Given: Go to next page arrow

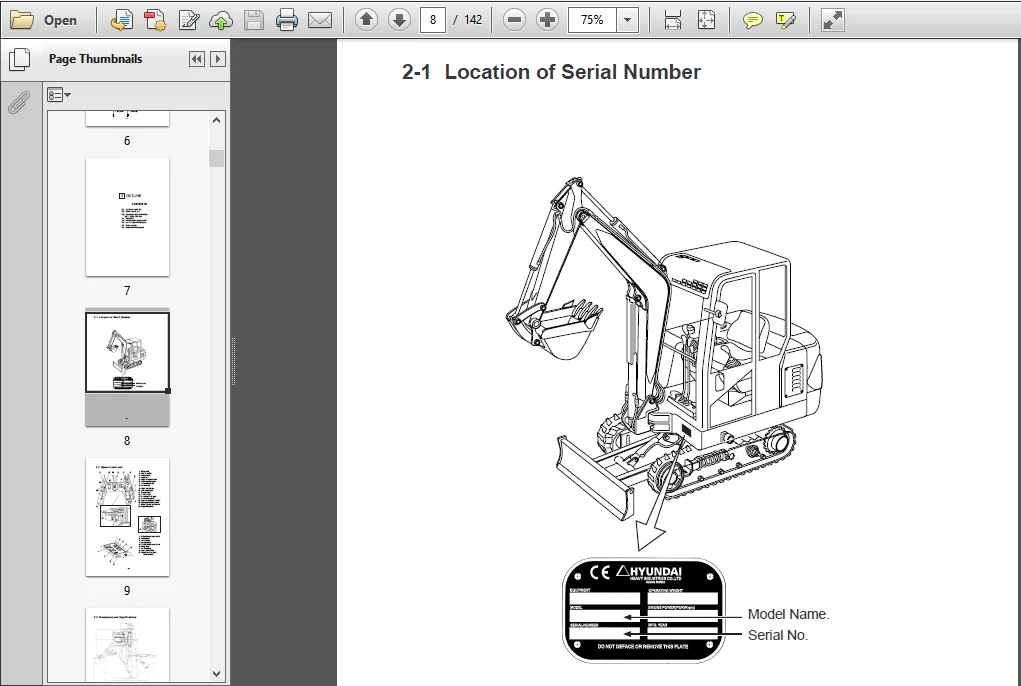Looking at the screenshot, I should 399,20.
